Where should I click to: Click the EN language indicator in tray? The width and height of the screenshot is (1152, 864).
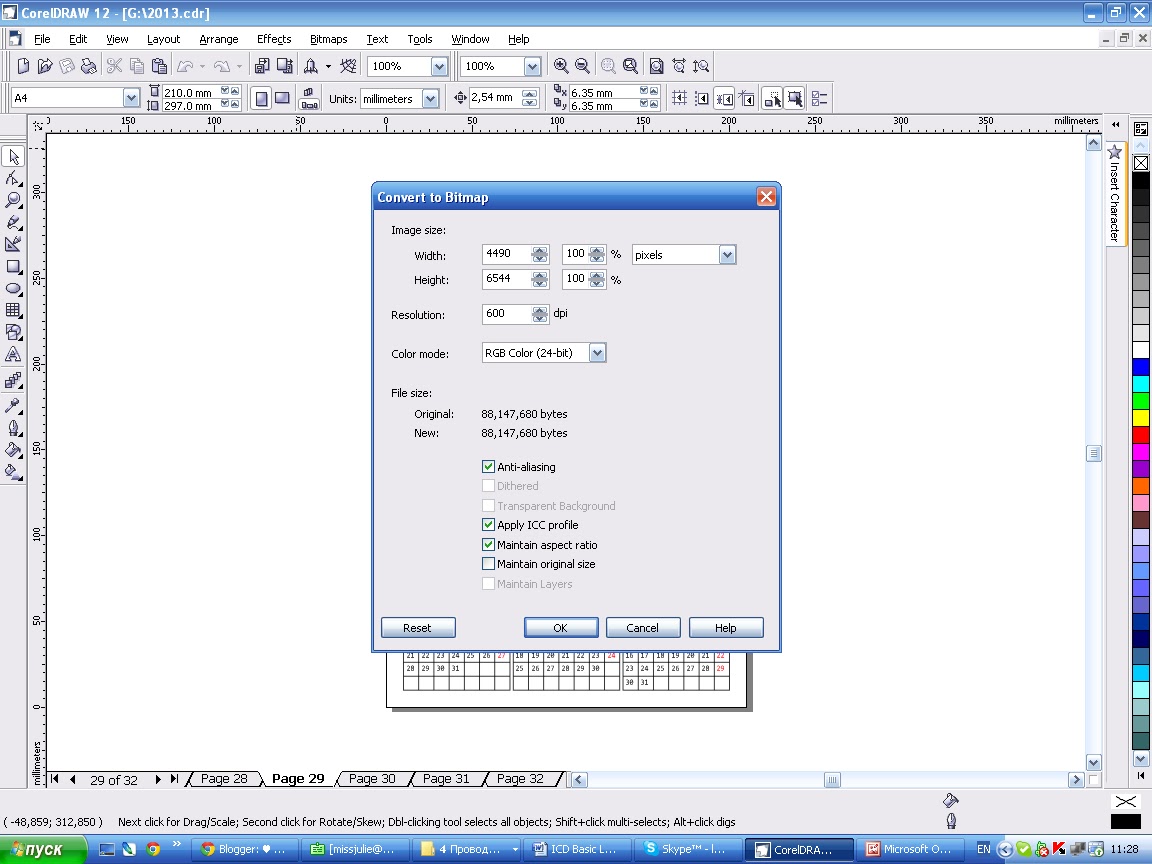[984, 849]
